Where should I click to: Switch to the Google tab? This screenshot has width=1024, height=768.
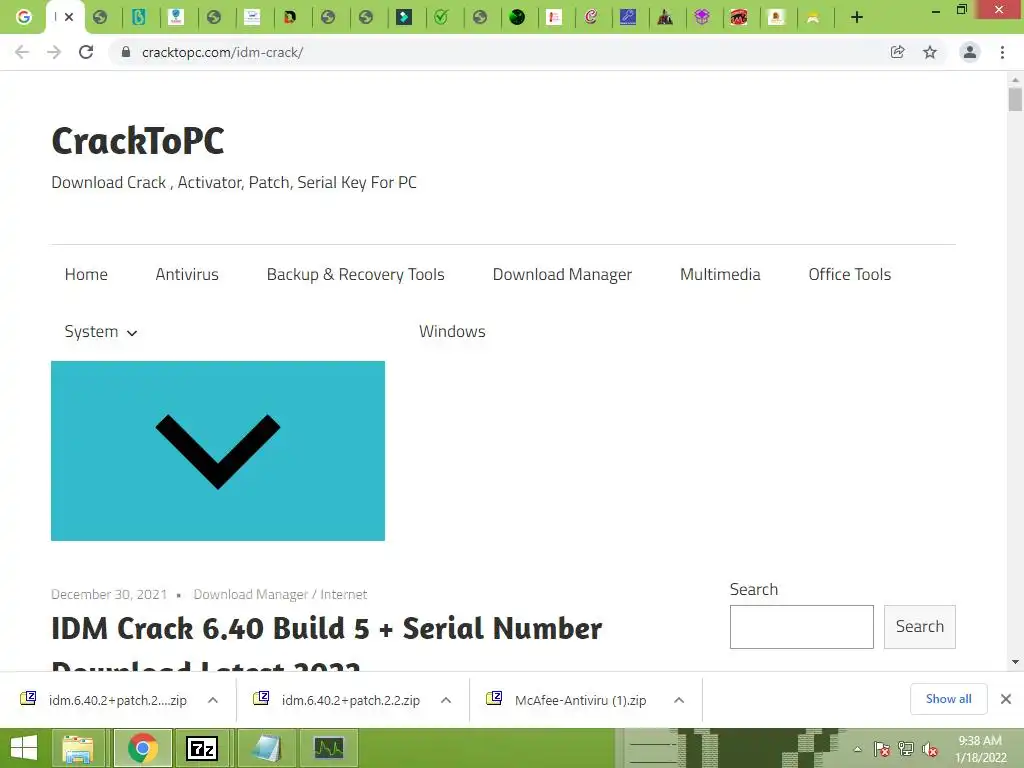point(24,17)
